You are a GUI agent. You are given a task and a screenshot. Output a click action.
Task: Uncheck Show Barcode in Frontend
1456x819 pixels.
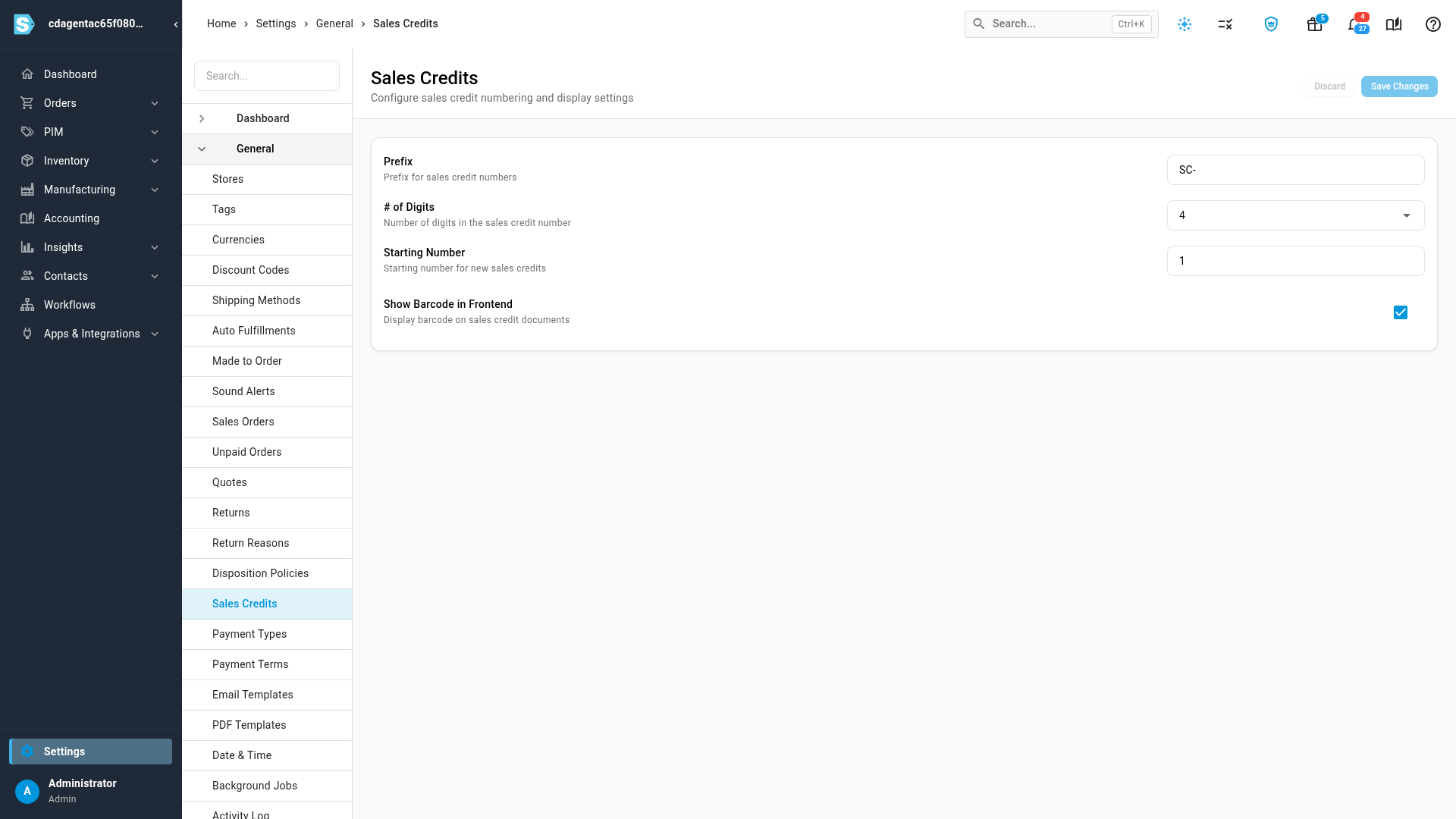click(1401, 312)
